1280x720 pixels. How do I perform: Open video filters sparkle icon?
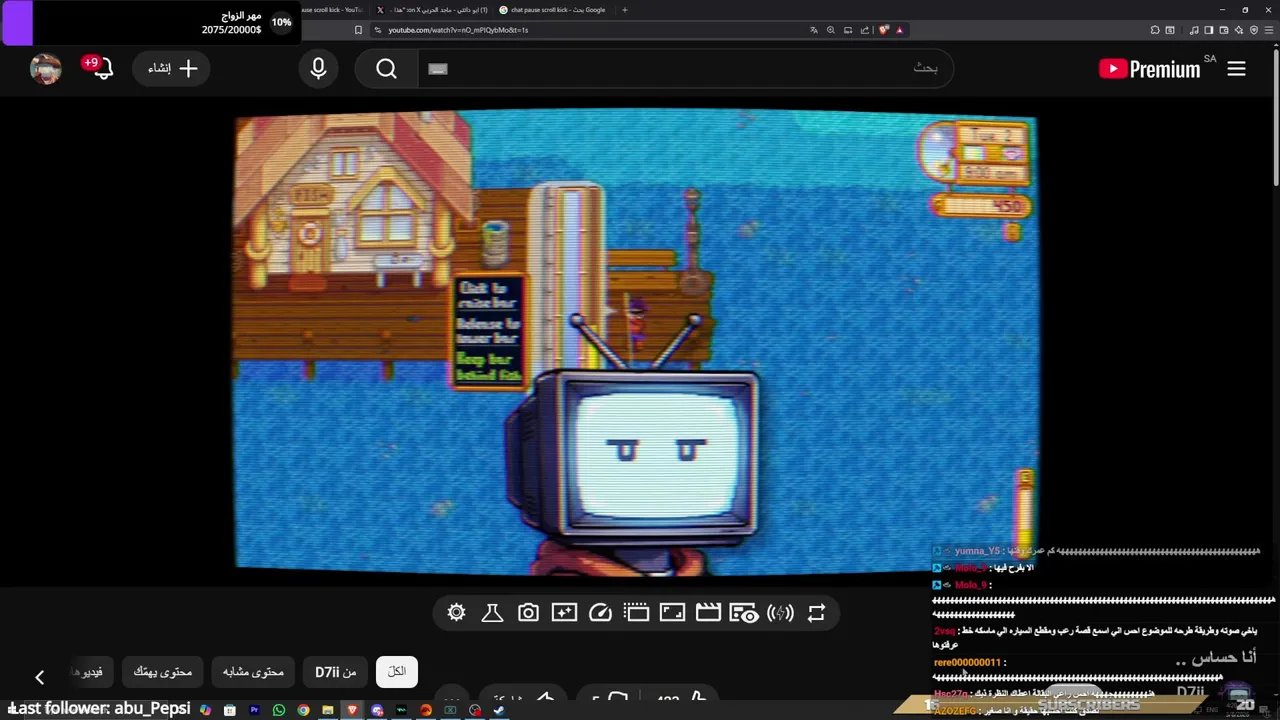tap(564, 613)
